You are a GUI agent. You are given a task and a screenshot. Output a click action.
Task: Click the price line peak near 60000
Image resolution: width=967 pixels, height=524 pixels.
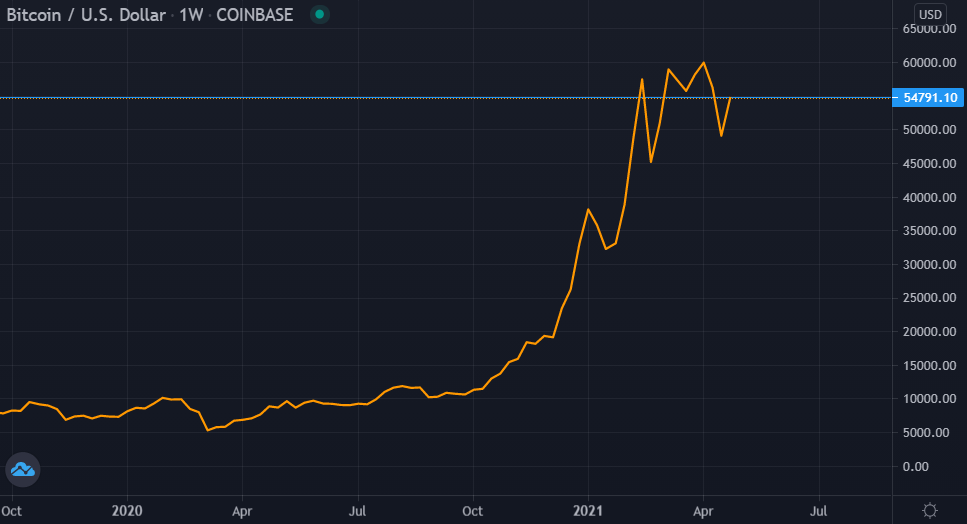point(704,63)
